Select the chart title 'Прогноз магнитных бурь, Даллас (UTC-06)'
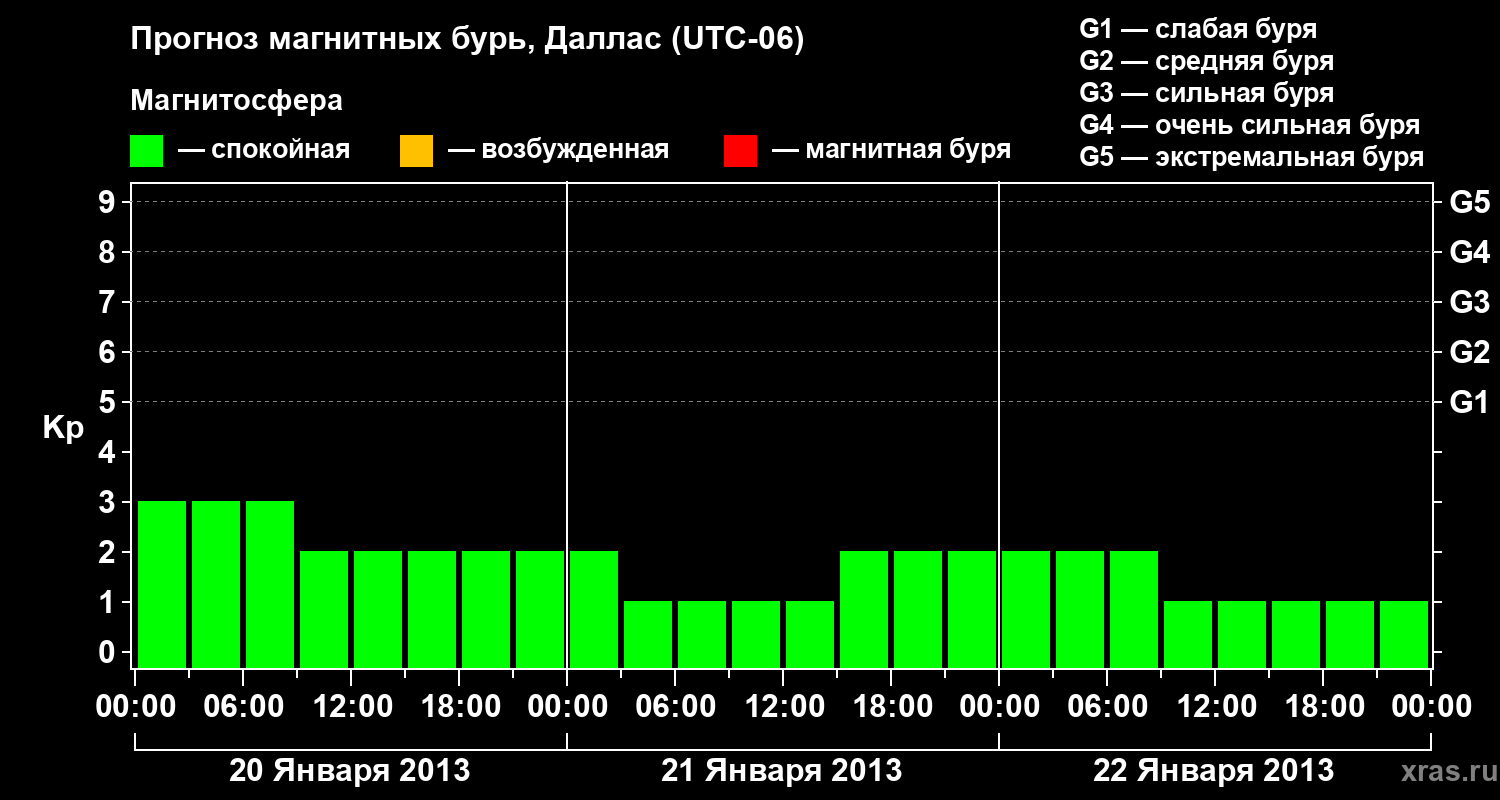 pos(467,41)
